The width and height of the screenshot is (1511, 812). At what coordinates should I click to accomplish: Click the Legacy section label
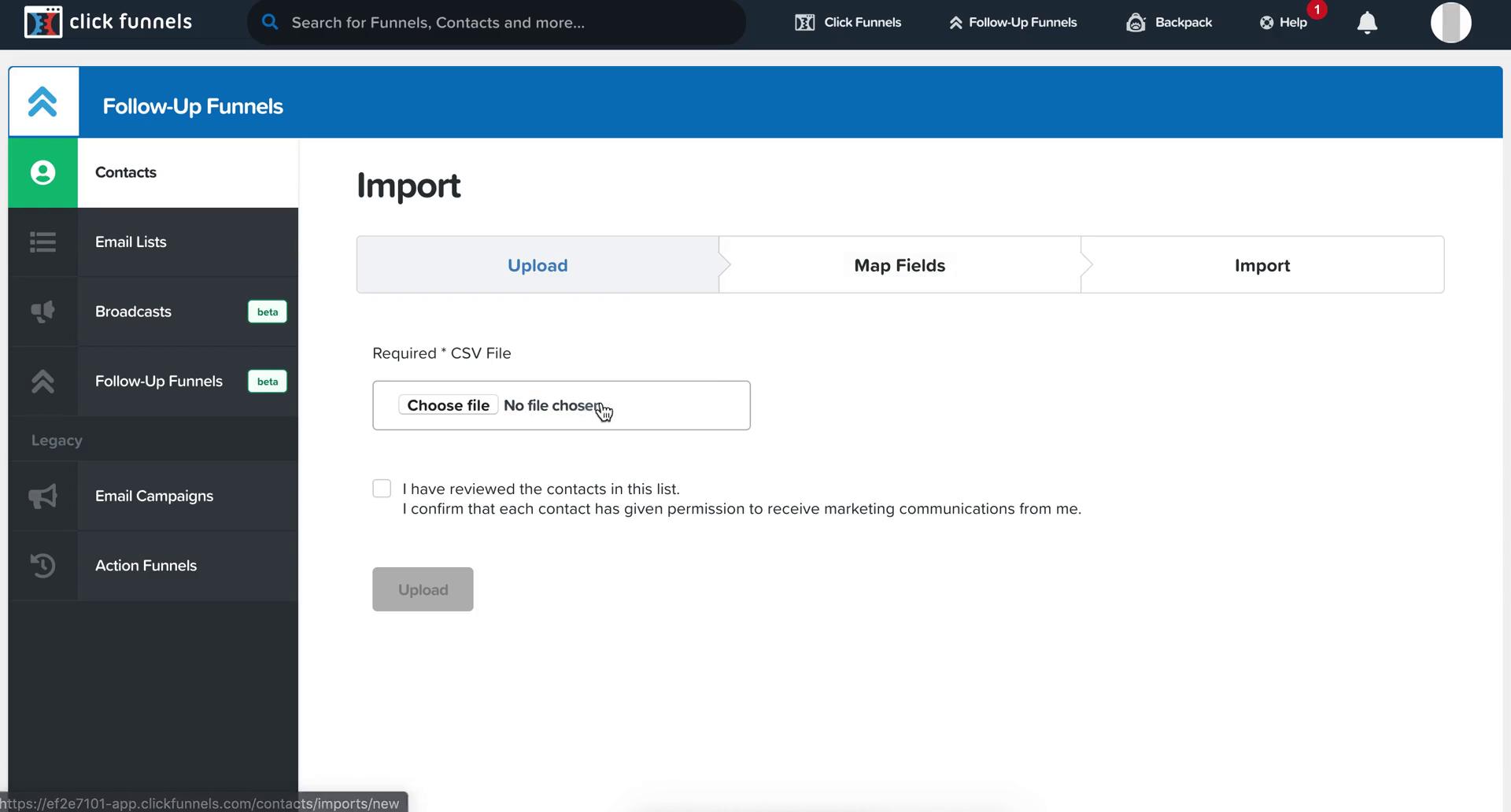[x=57, y=441]
